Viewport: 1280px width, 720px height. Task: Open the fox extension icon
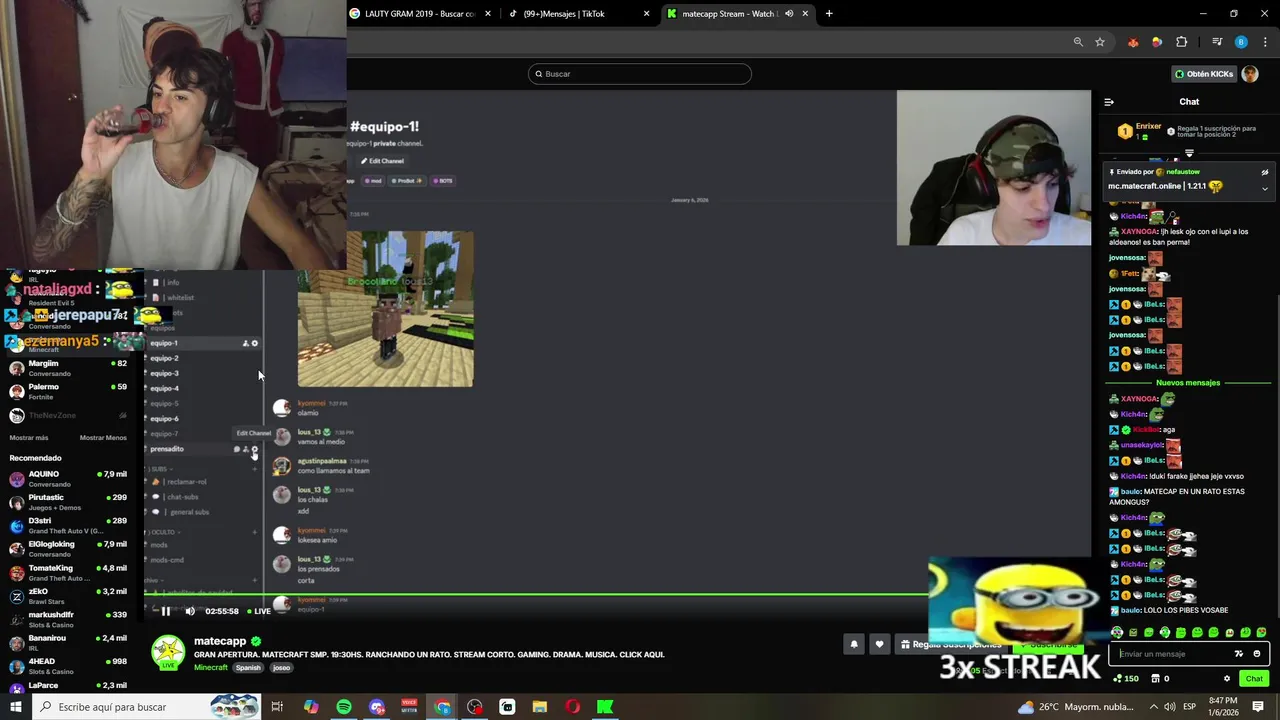(1133, 42)
